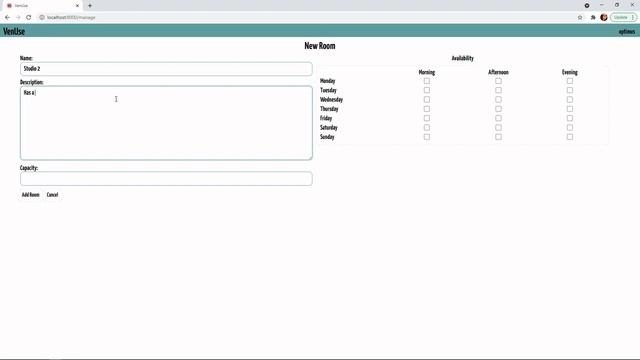Check Monday Evening availability
This screenshot has height=360, width=640.
[x=570, y=81]
